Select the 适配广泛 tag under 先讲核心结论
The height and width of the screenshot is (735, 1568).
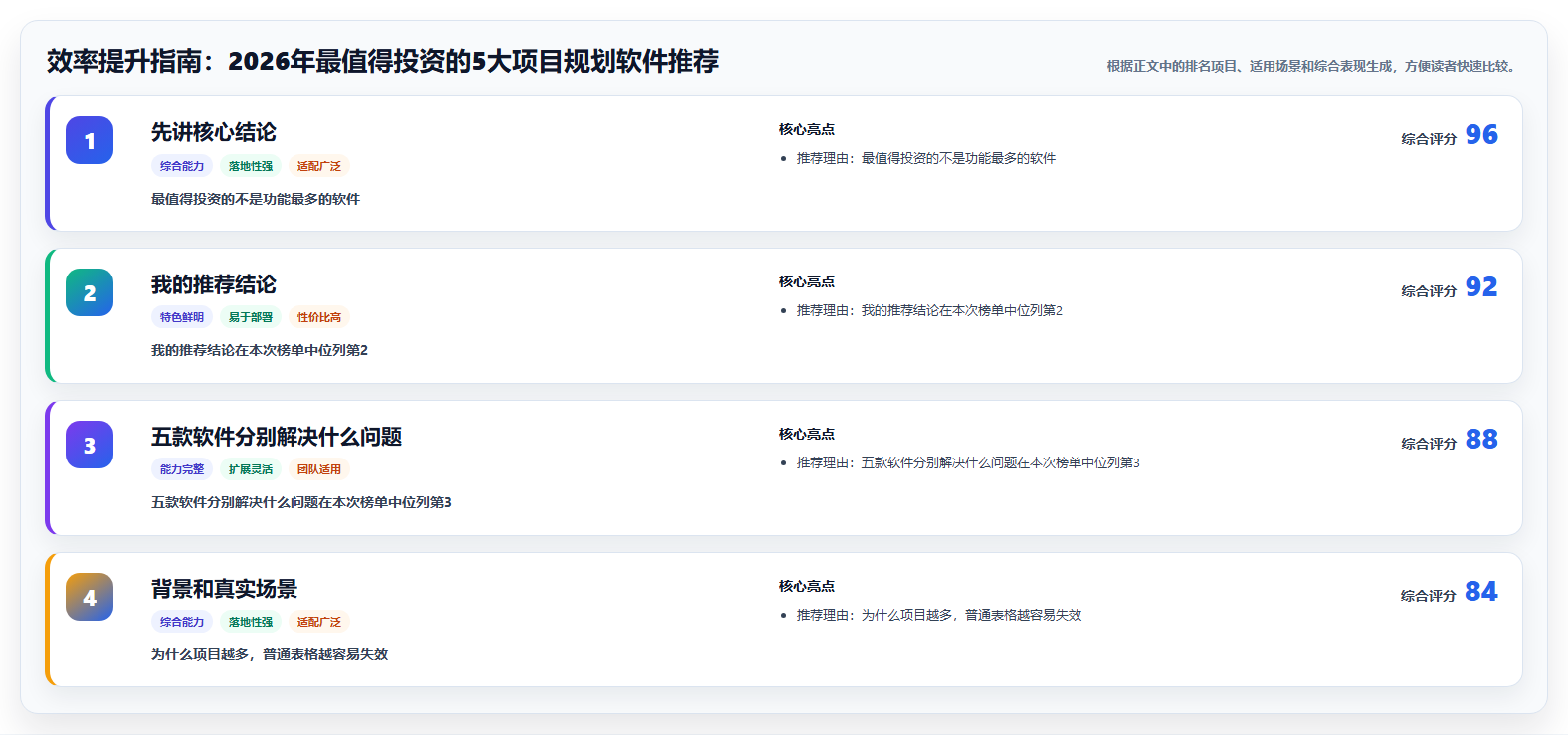point(319,166)
